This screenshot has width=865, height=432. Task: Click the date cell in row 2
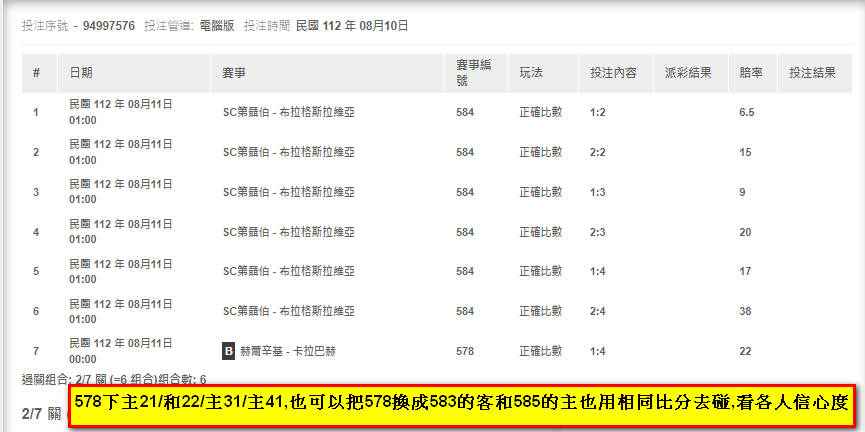point(121,152)
